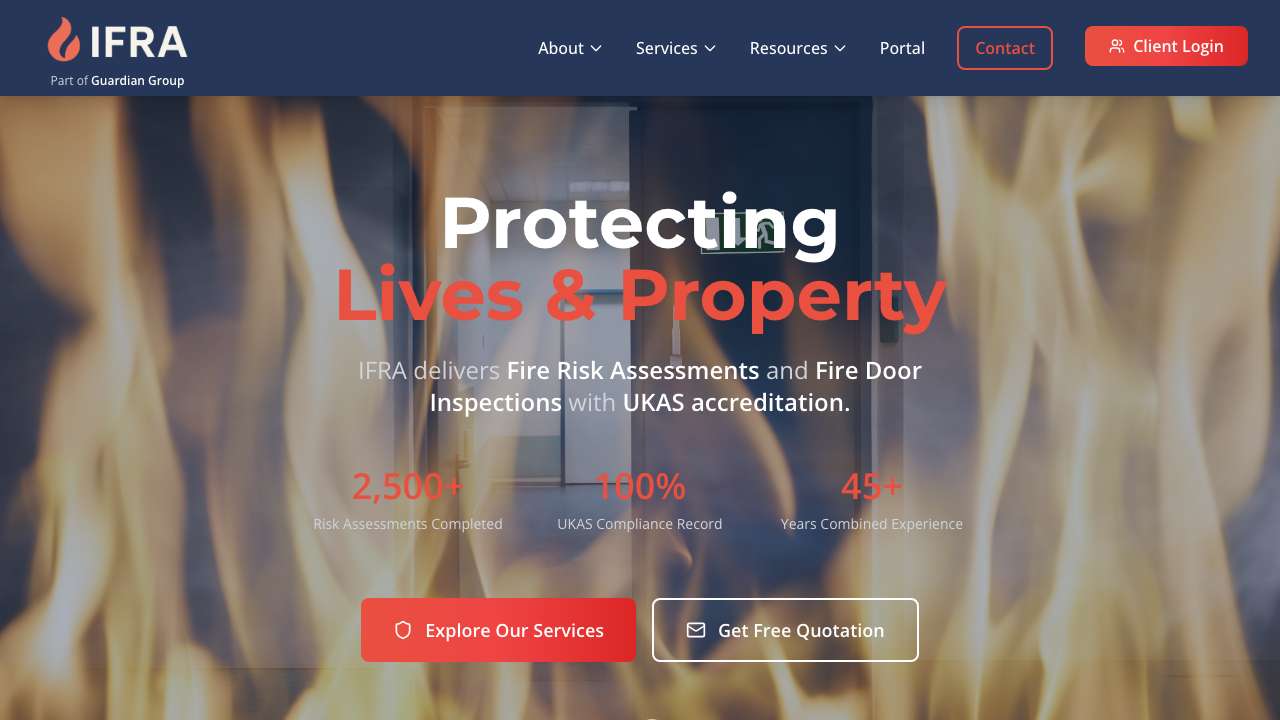Open the About menu
The width and height of the screenshot is (1280, 720).
[561, 48]
